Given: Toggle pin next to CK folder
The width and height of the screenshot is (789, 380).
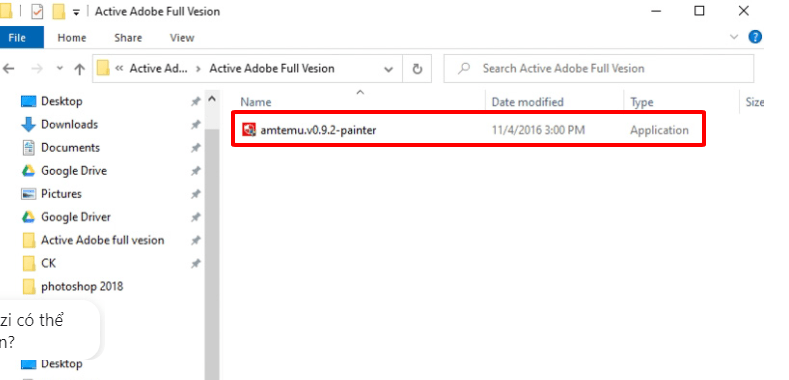Looking at the screenshot, I should (196, 263).
